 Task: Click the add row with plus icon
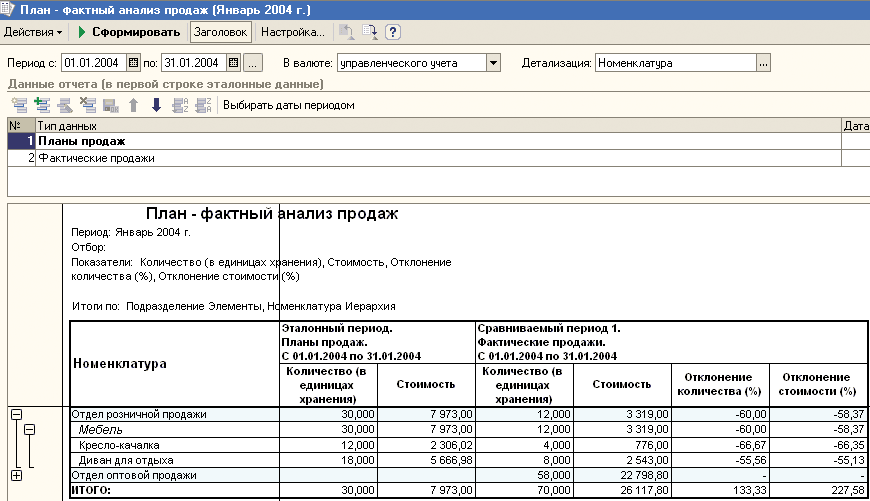pos(41,105)
